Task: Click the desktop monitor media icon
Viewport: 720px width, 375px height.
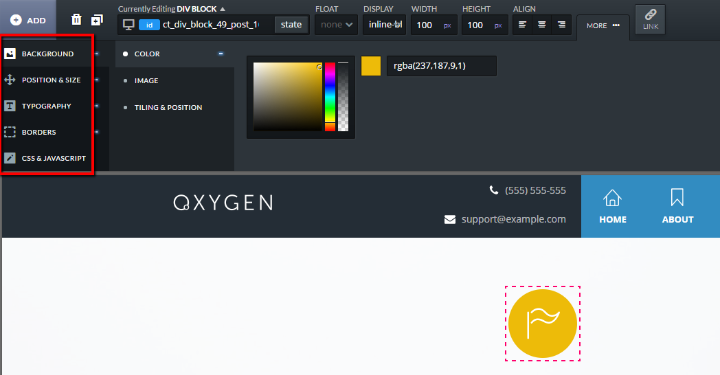Action: 129,25
